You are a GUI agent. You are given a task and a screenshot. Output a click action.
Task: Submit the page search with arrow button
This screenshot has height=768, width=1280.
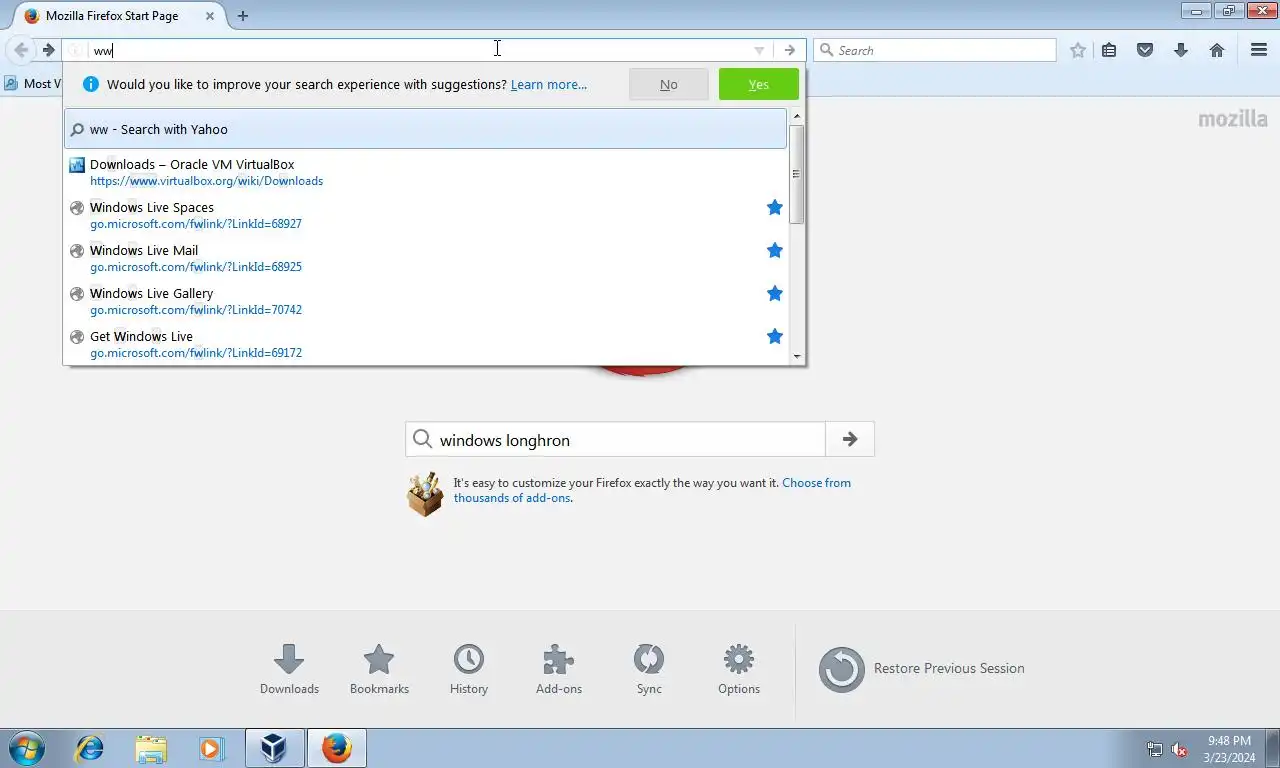pyautogui.click(x=850, y=439)
